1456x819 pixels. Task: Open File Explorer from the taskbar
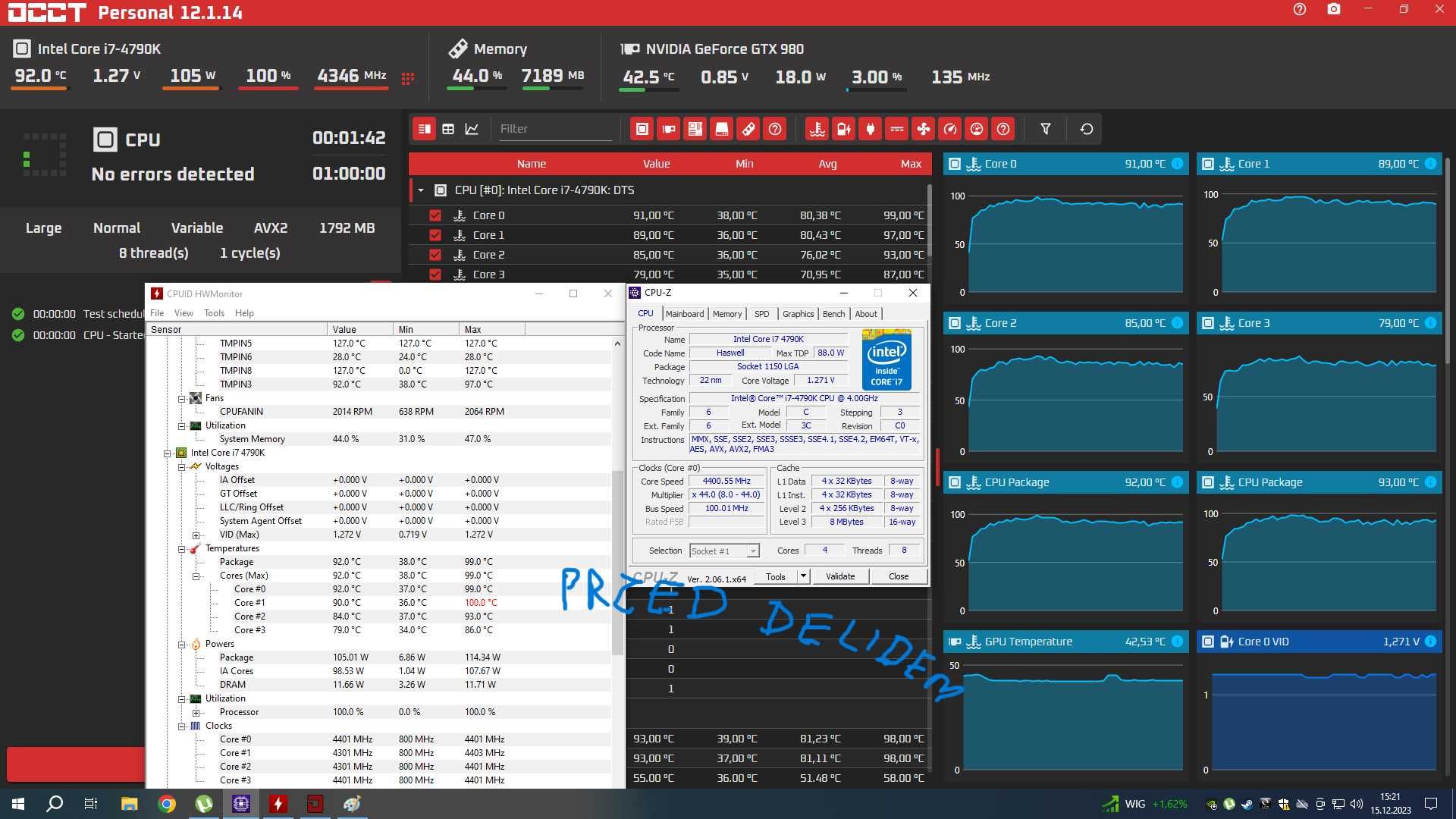[130, 804]
